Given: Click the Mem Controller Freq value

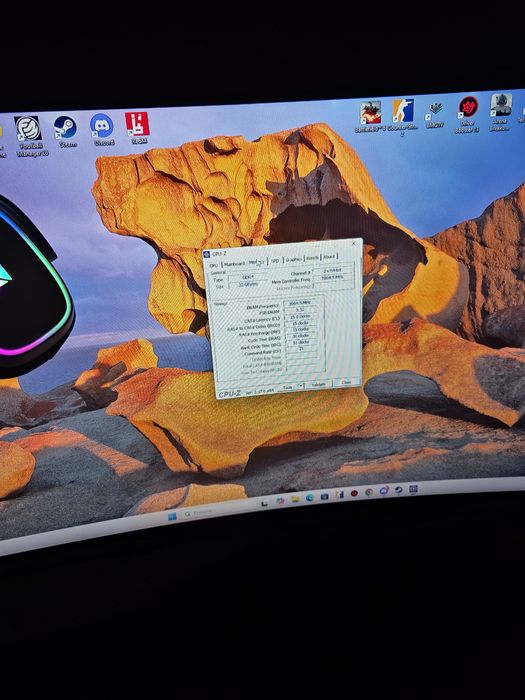Looking at the screenshot, I should (x=333, y=278).
